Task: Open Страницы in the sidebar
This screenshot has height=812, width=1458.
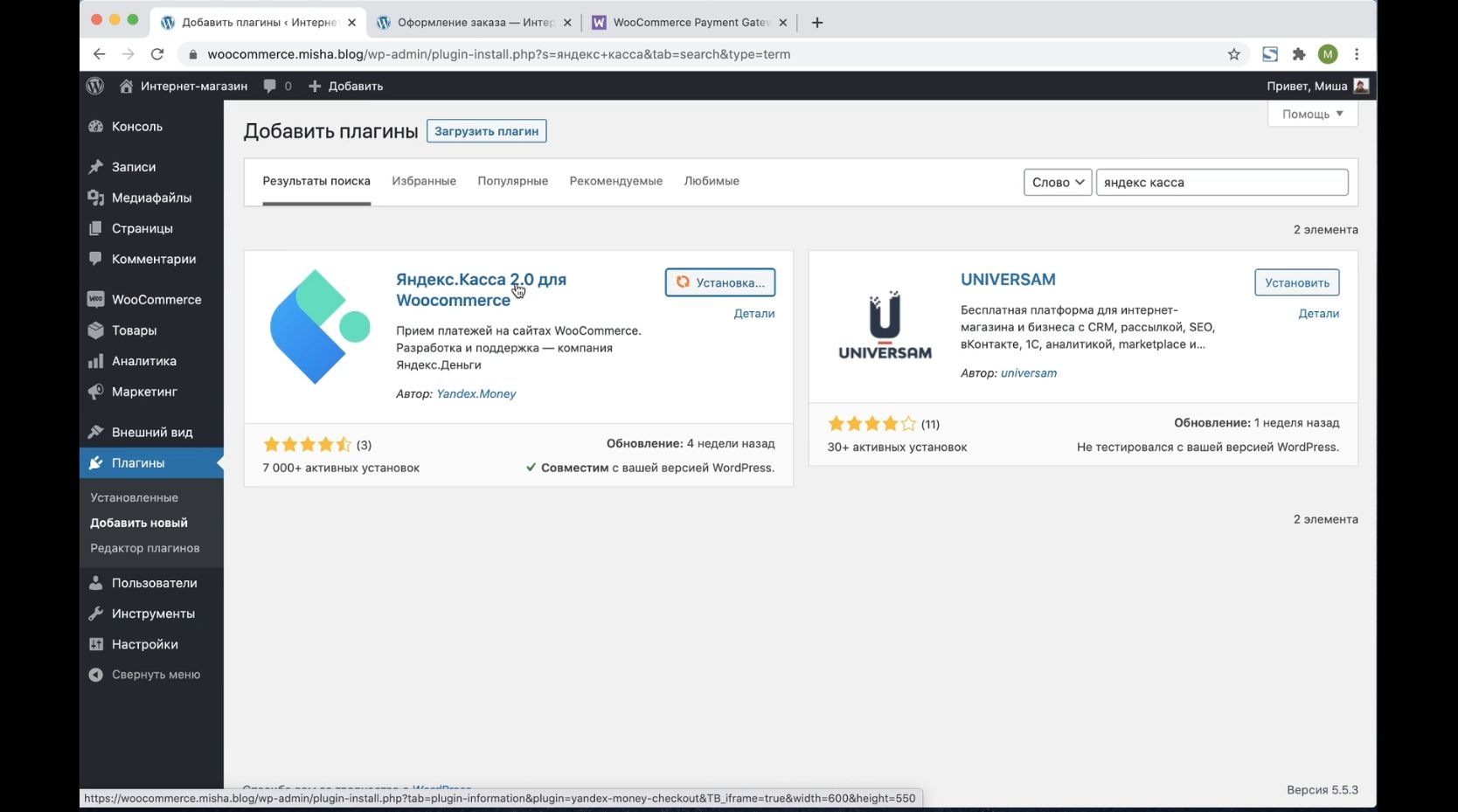Action: pos(151,228)
